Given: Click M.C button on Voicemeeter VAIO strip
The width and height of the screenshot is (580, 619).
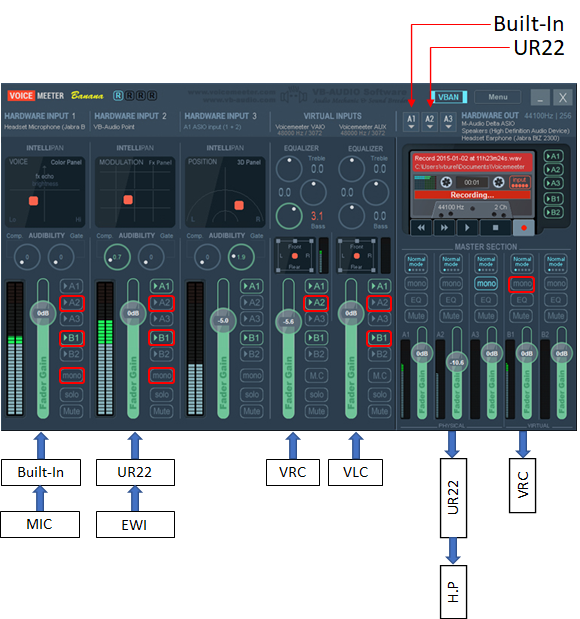Looking at the screenshot, I should [317, 375].
